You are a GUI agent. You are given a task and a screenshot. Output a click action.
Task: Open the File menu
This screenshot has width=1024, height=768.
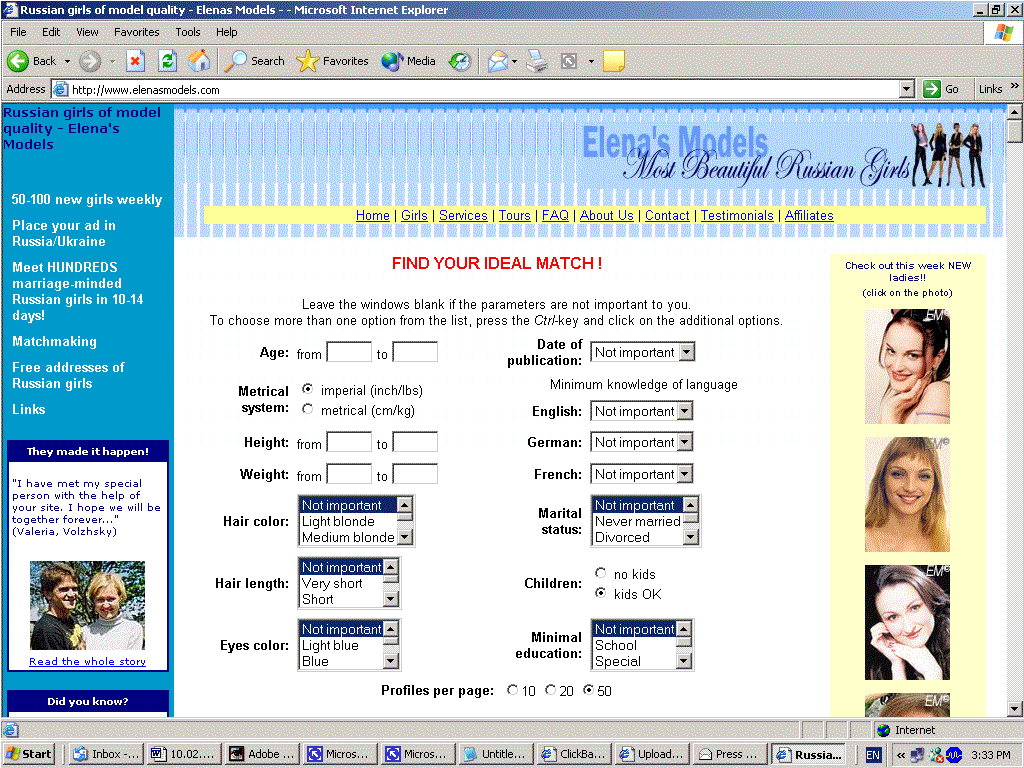click(18, 32)
